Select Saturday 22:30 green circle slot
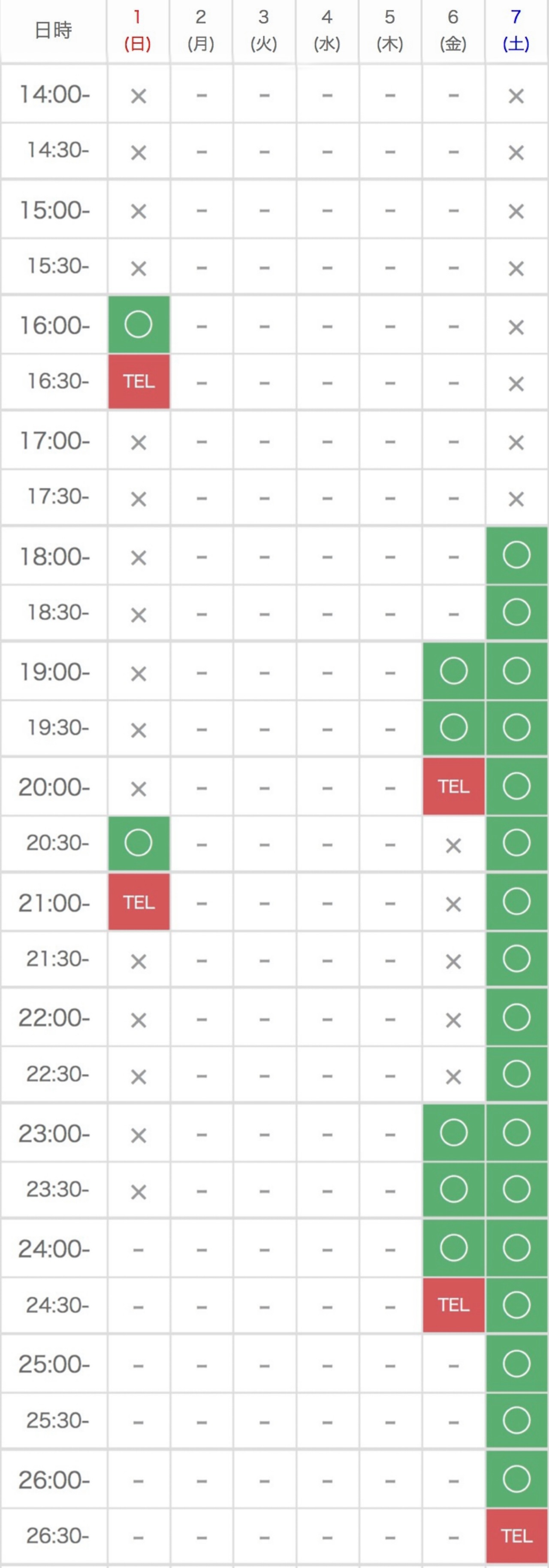The width and height of the screenshot is (549, 1568). 517,1074
